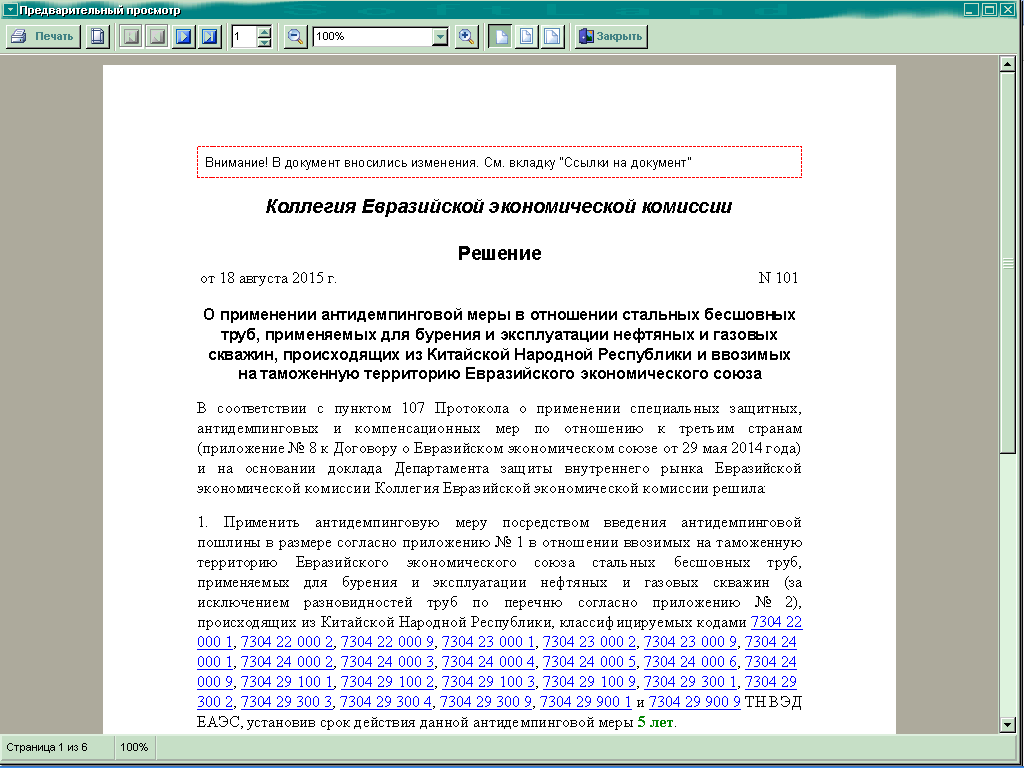The height and width of the screenshot is (768, 1024).
Task: Toggle the middle page view mode button
Action: coord(526,37)
